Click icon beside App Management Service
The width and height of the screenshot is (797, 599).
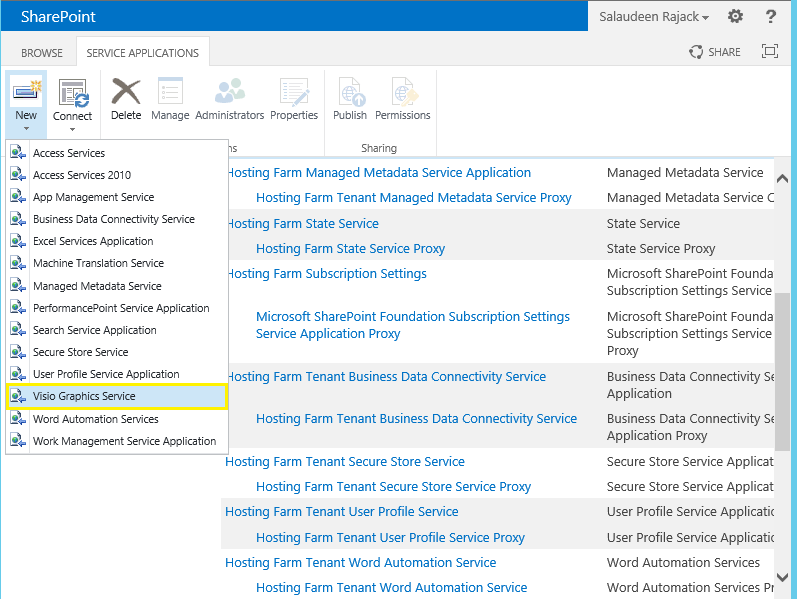tap(18, 197)
